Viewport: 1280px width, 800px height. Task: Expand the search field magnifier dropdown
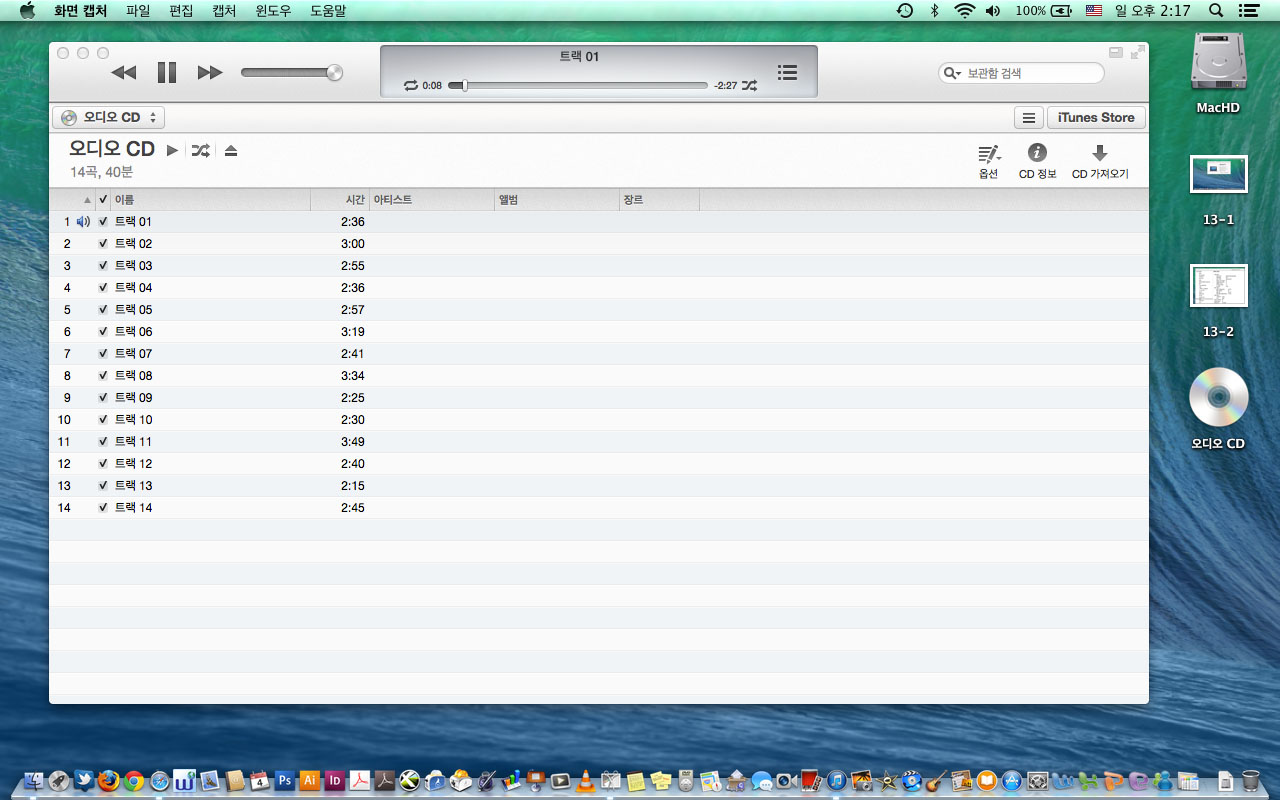pyautogui.click(x=951, y=73)
